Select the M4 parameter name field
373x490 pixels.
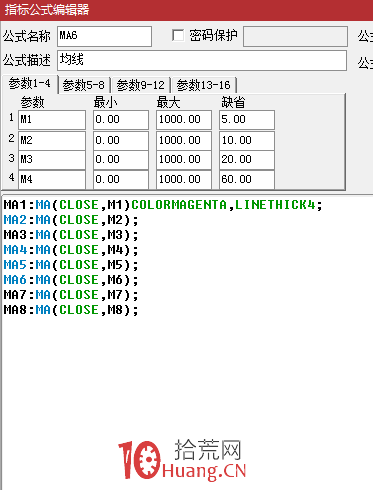[52, 180]
